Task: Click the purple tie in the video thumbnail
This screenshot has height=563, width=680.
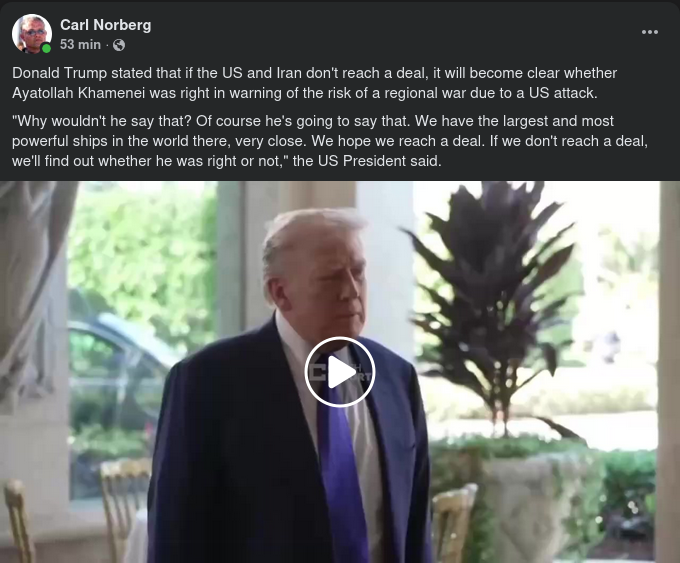Action: point(343,468)
